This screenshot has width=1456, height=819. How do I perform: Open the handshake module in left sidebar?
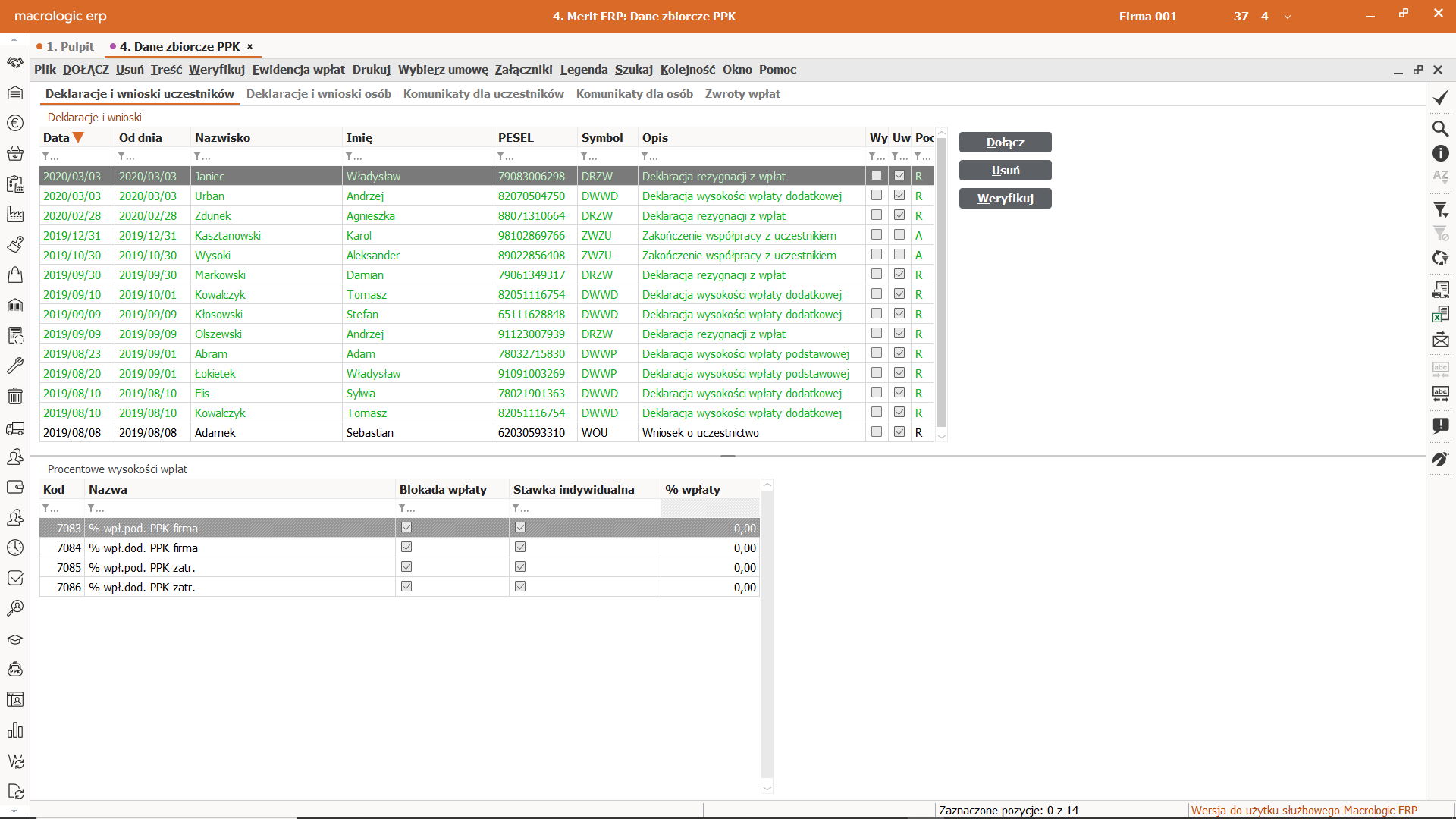click(15, 62)
